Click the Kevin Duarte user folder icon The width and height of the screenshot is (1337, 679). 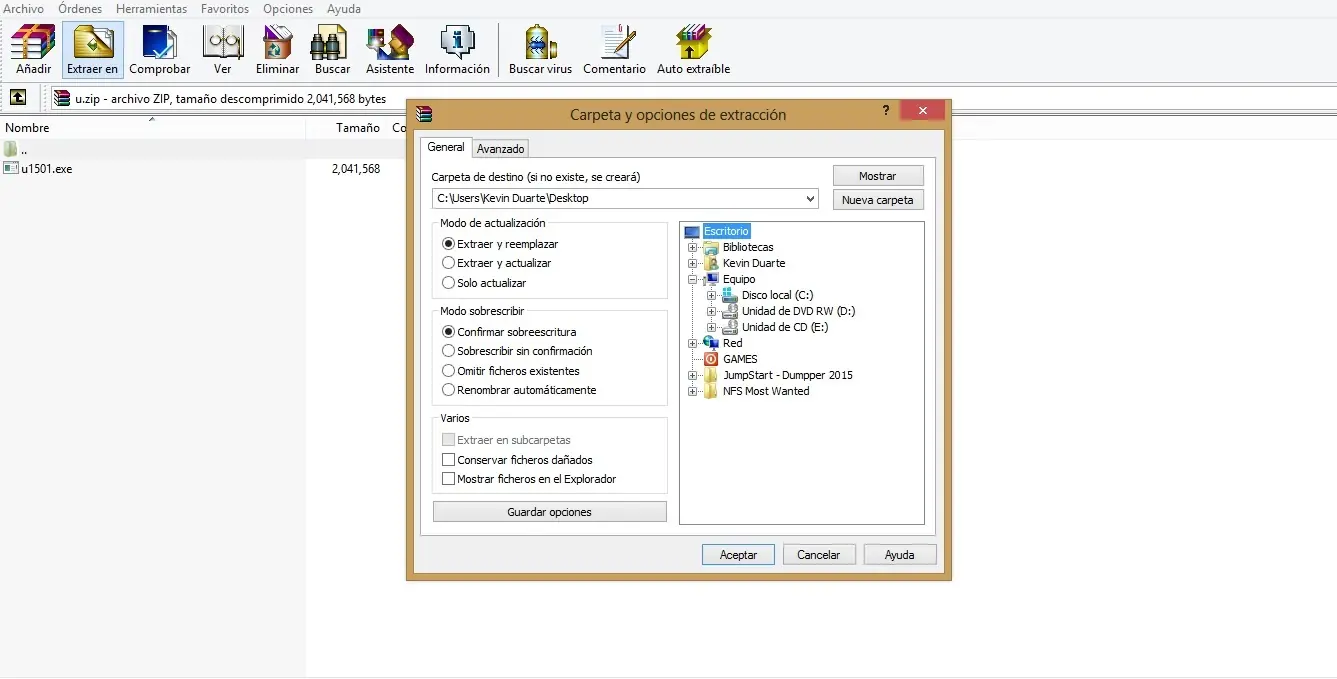pos(711,264)
